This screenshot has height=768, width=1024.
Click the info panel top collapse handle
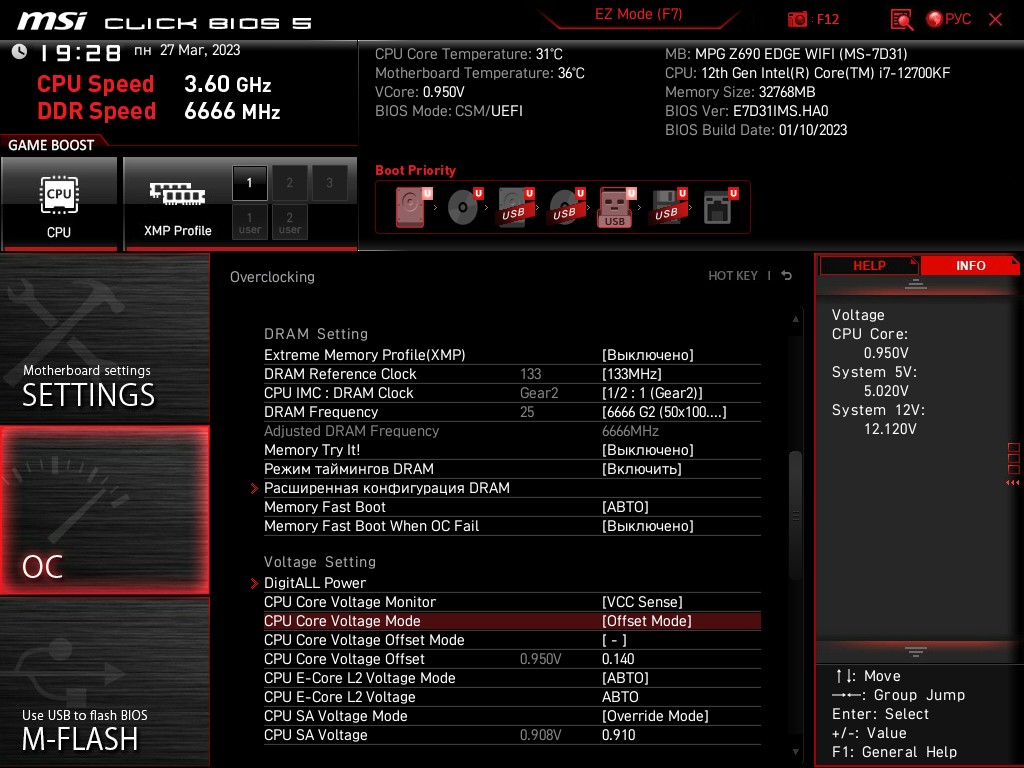click(x=916, y=283)
